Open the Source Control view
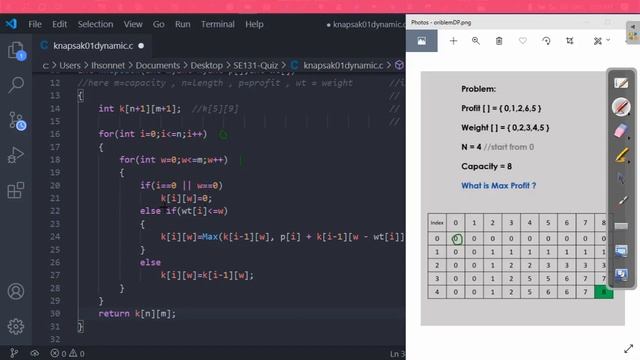The width and height of the screenshot is (640, 360). pyautogui.click(x=17, y=121)
